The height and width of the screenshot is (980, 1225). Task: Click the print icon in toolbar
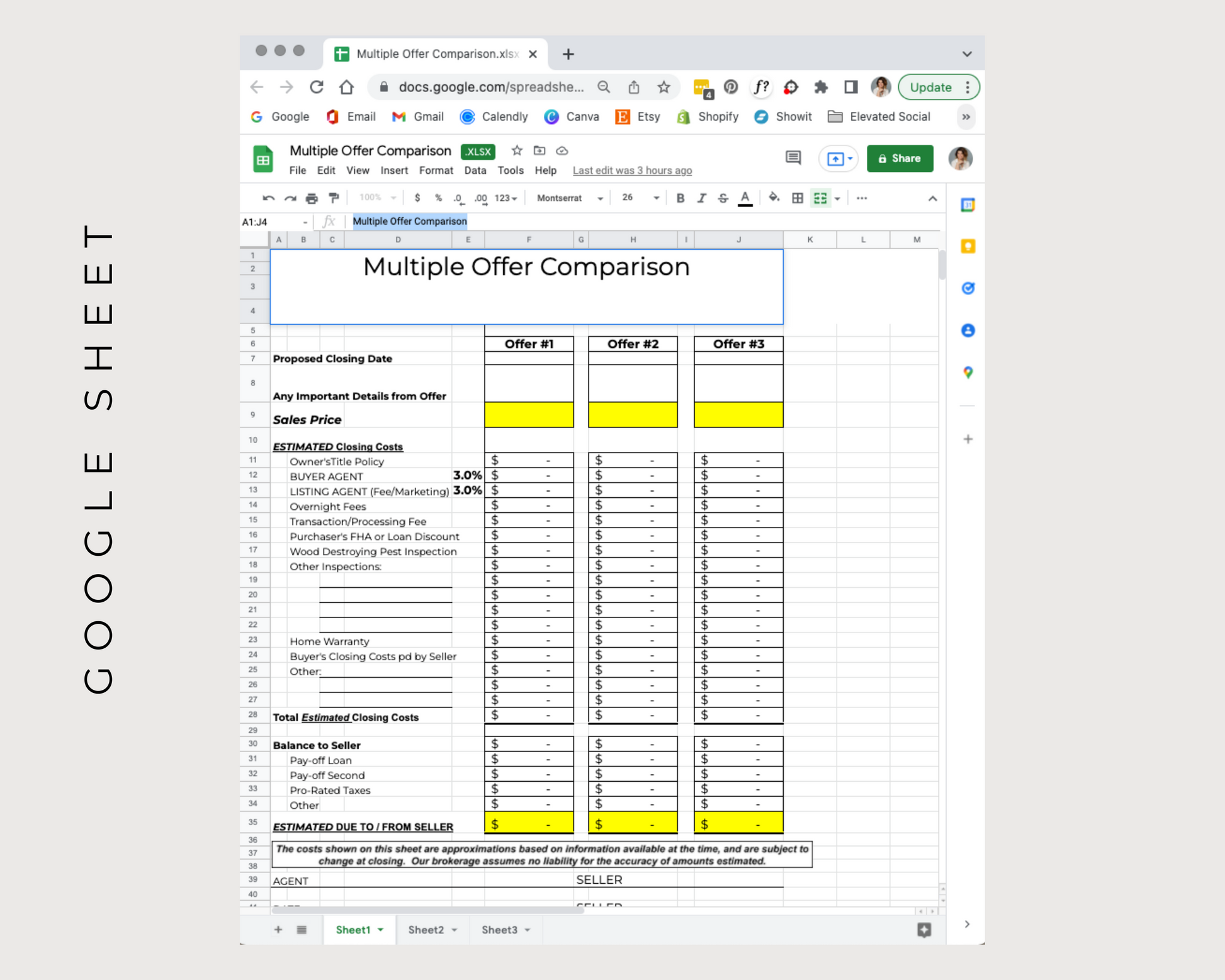tap(312, 198)
